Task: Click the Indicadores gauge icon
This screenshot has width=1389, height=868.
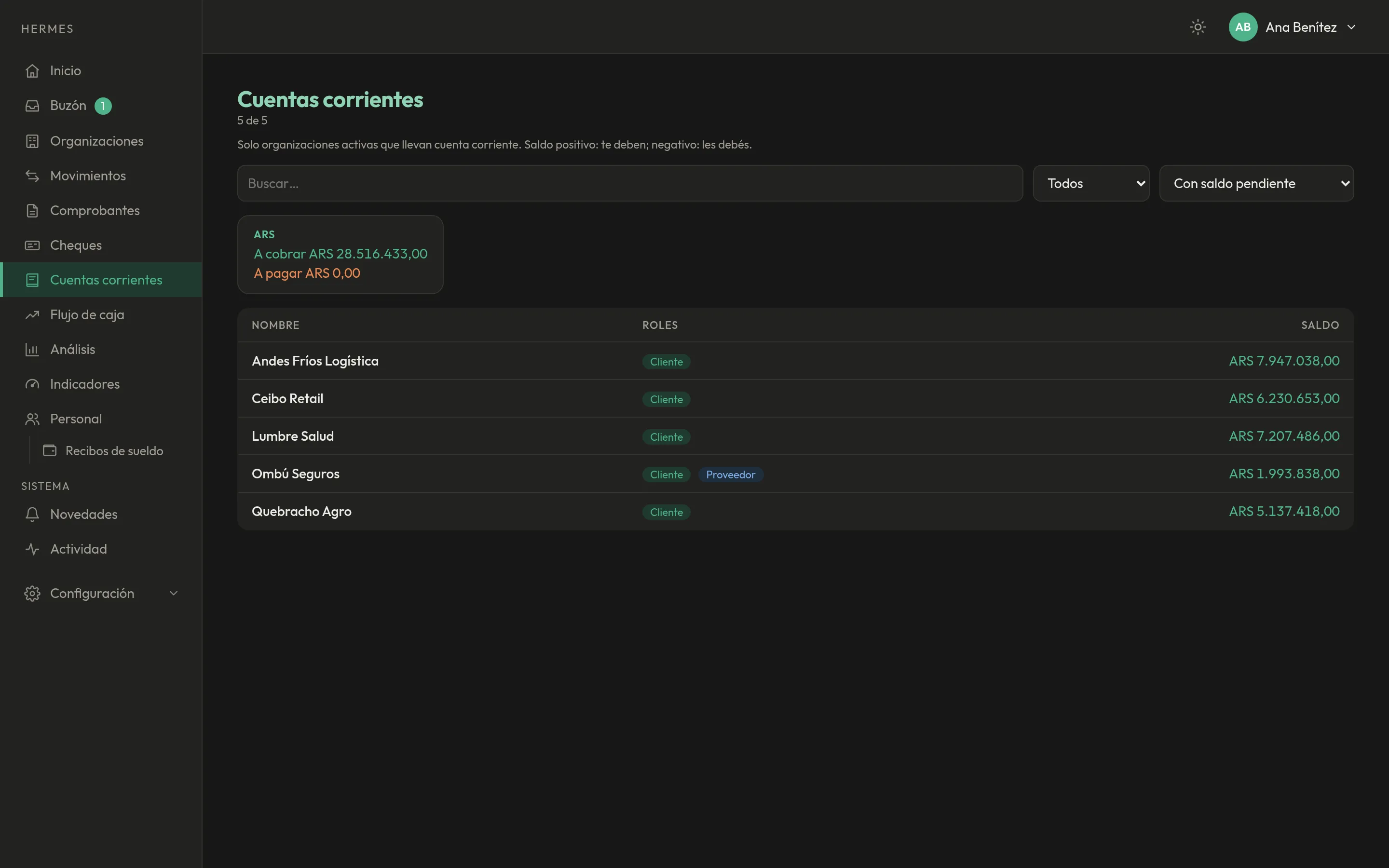Action: coord(32,384)
